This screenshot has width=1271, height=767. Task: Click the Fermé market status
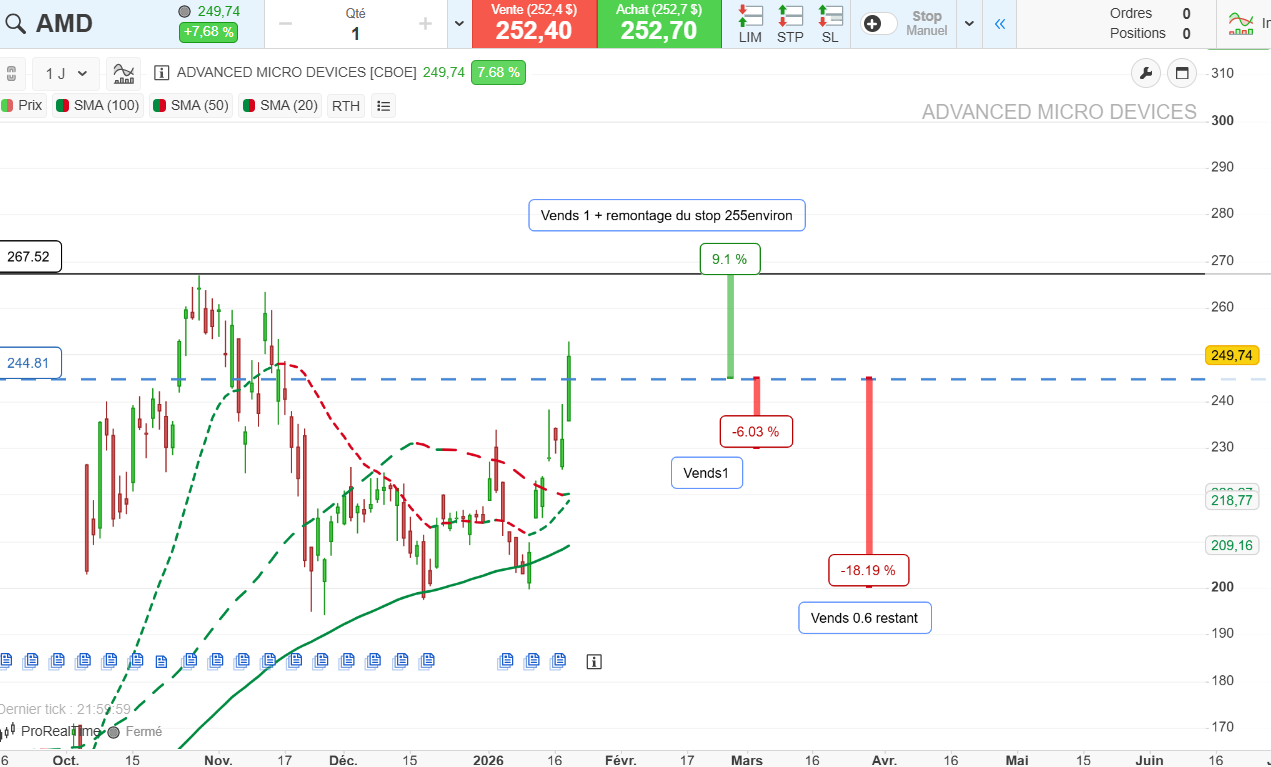click(x=143, y=732)
